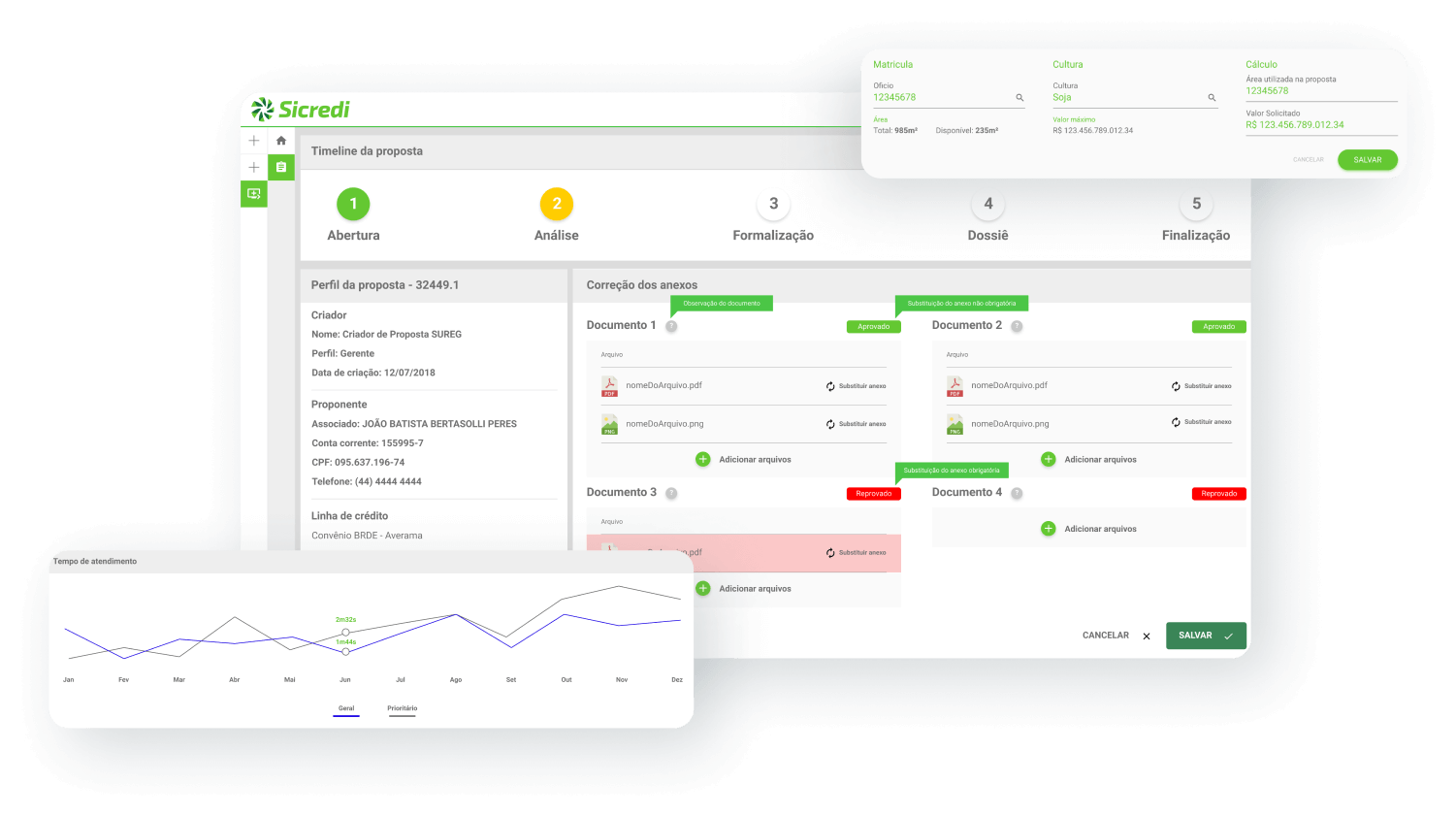Image resolution: width=1456 pixels, height=816 pixels.
Task: Select timeline step 1 Abertura
Action: [x=353, y=204]
